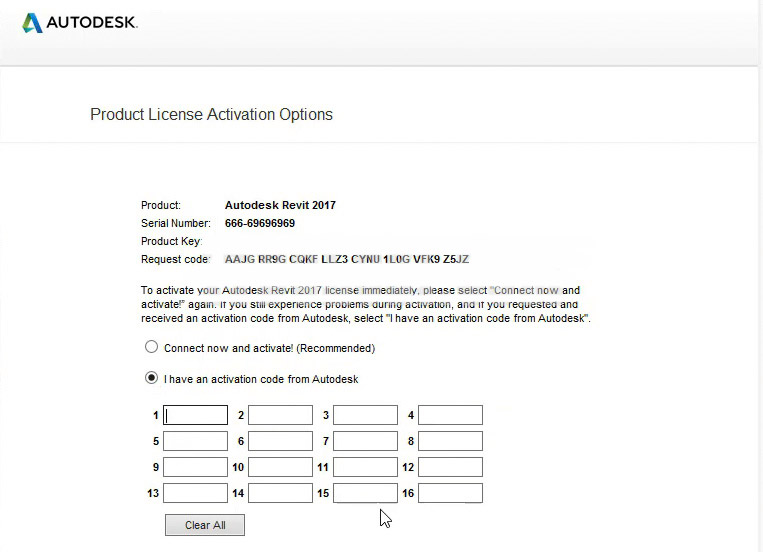763x552 pixels.
Task: Click activation code field 5
Action: [x=195, y=441]
